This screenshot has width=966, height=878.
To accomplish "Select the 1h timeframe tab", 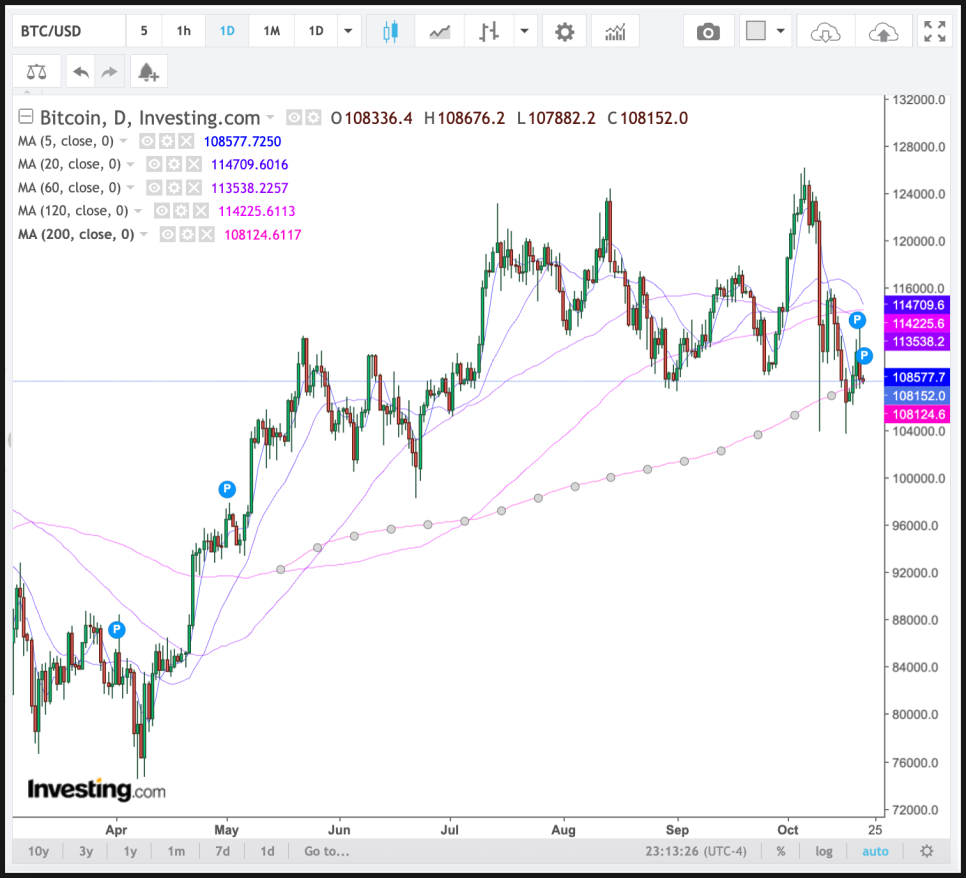I will [184, 31].
